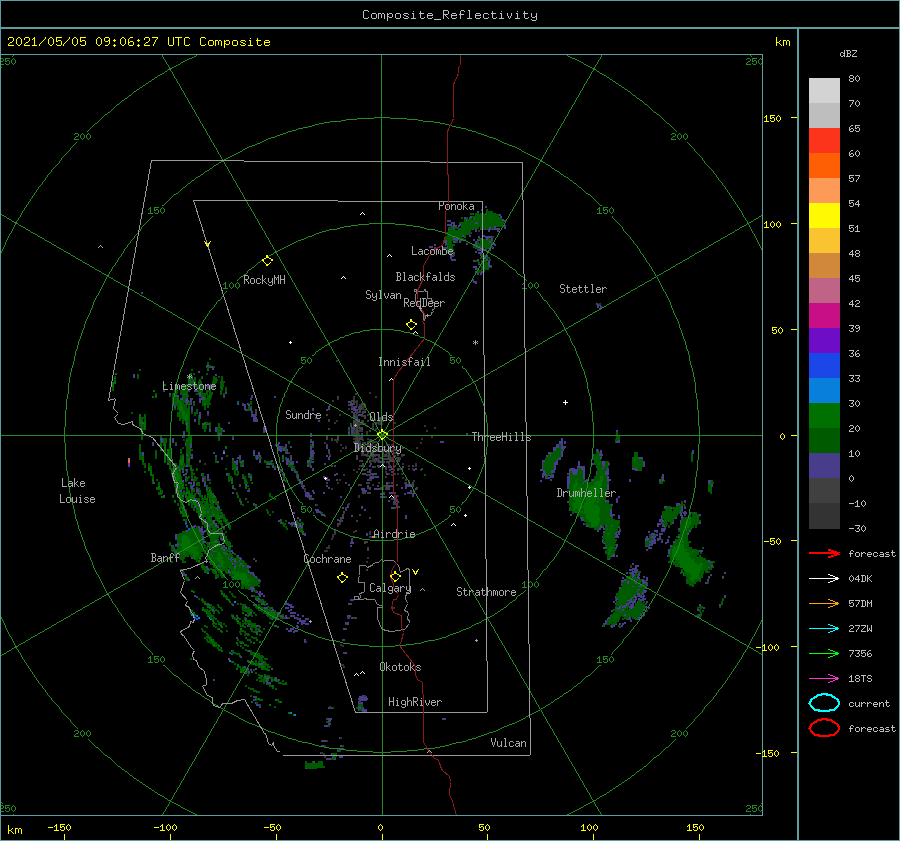The width and height of the screenshot is (900, 841).
Task: Click the cyan 27ZW arrow icon
Action: coord(824,629)
